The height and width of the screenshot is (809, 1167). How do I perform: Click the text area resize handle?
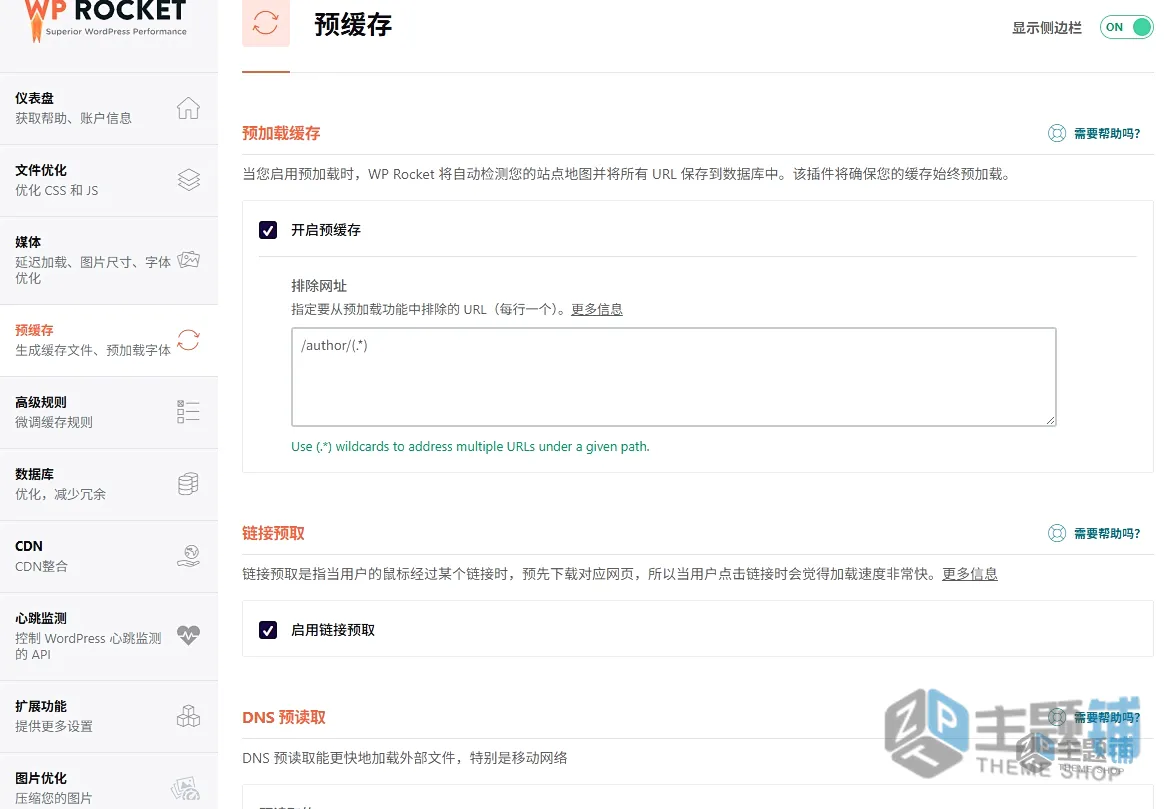[1050, 421]
